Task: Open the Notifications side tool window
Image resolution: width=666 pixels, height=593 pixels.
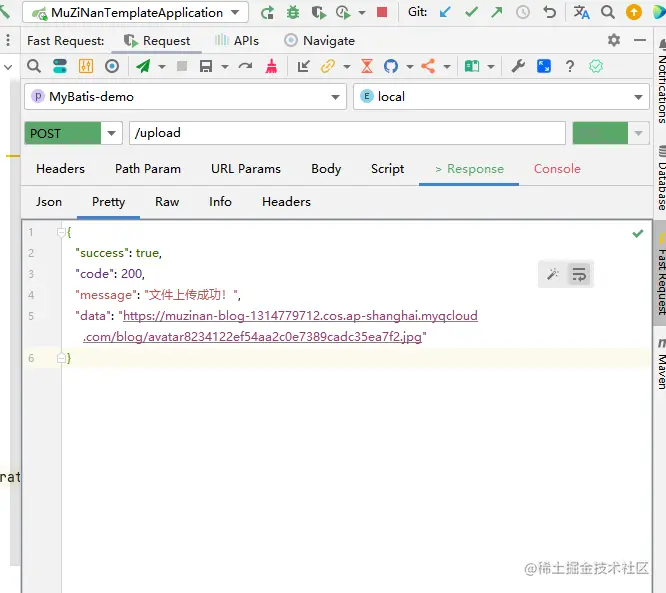Action: 660,82
